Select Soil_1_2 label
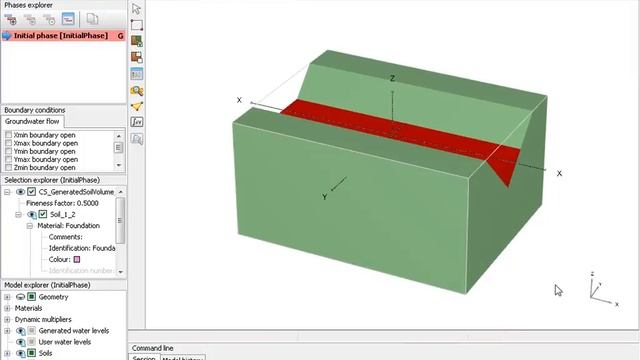The height and width of the screenshot is (360, 640). click(62, 214)
